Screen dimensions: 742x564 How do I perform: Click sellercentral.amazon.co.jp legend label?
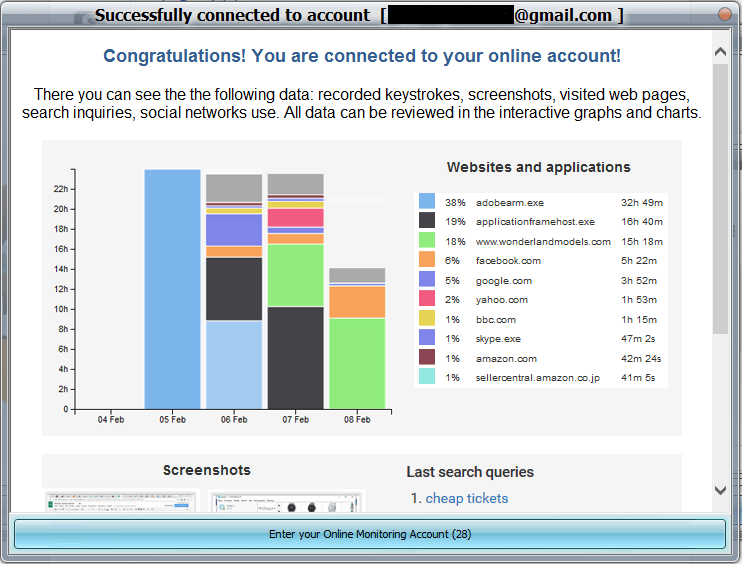[x=538, y=378]
